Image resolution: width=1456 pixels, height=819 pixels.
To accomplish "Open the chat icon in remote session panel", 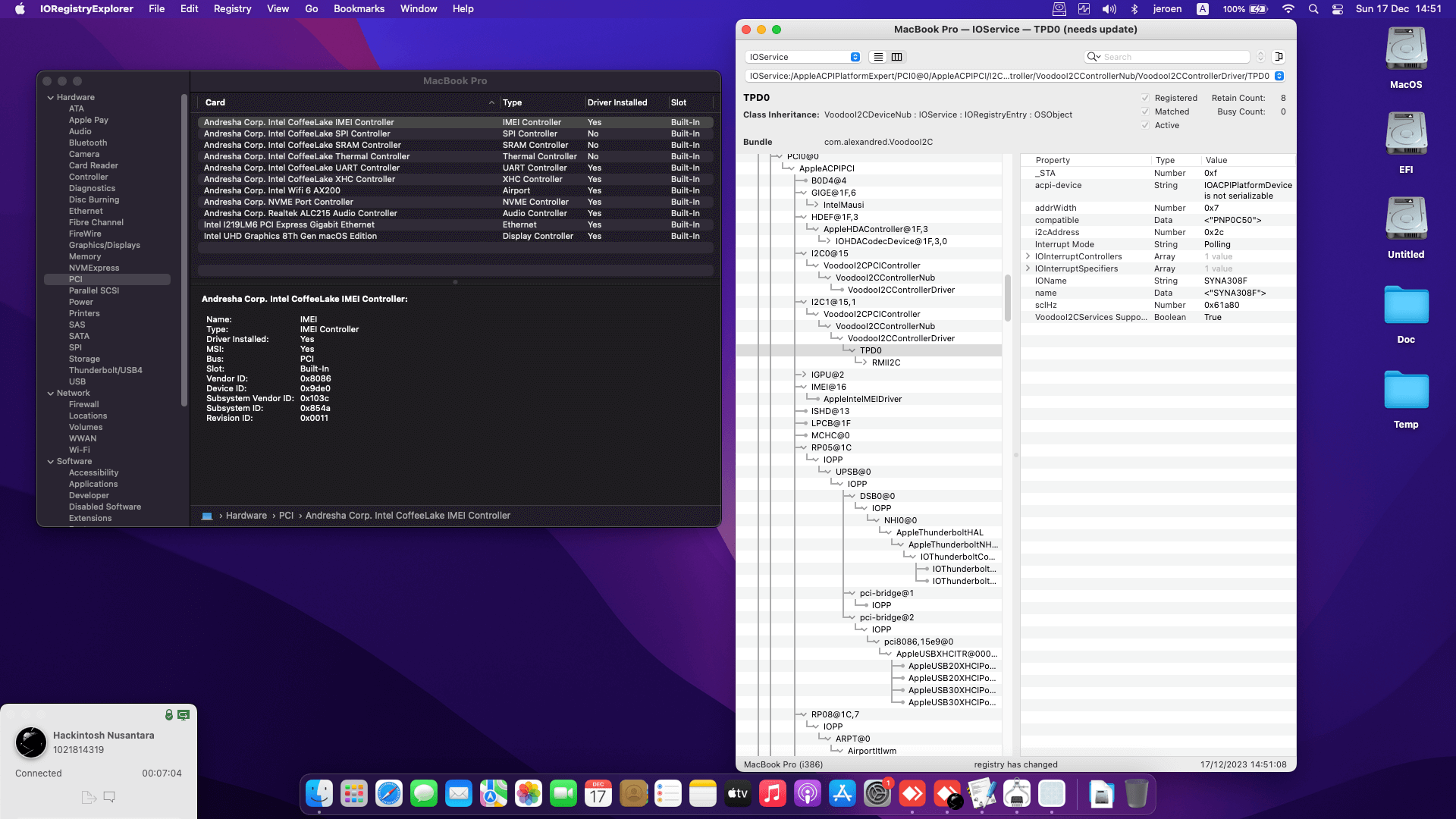I will click(x=109, y=797).
